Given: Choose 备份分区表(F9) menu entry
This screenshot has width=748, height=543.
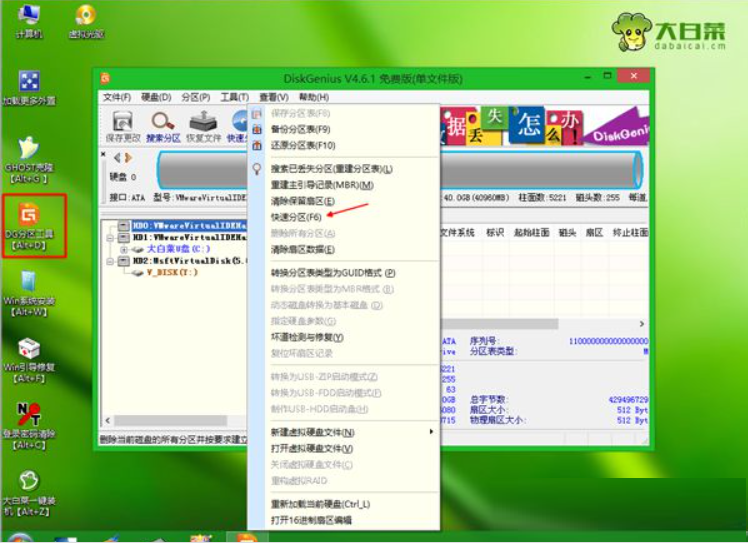Looking at the screenshot, I should (x=300, y=129).
